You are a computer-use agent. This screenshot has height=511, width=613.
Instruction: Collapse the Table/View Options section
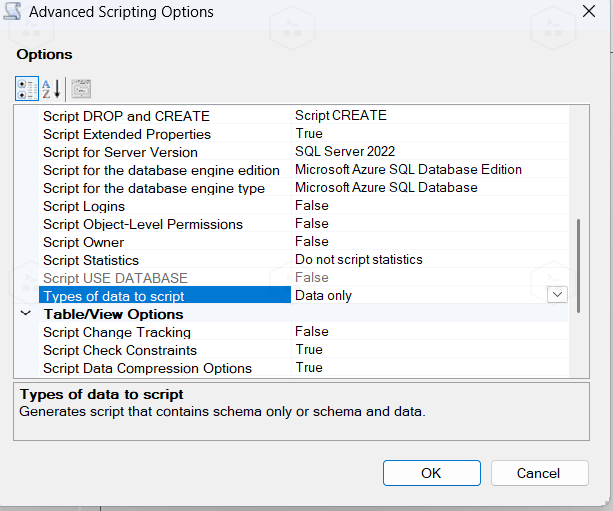26,314
